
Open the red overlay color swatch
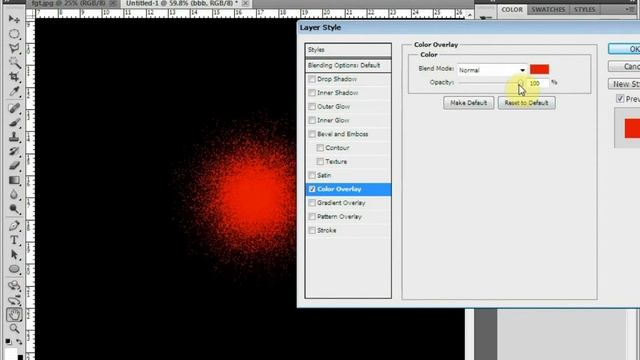[x=539, y=69]
